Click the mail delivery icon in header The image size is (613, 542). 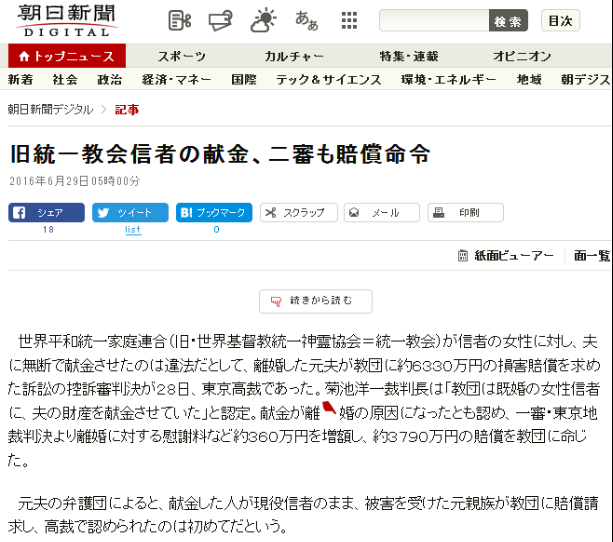[221, 21]
